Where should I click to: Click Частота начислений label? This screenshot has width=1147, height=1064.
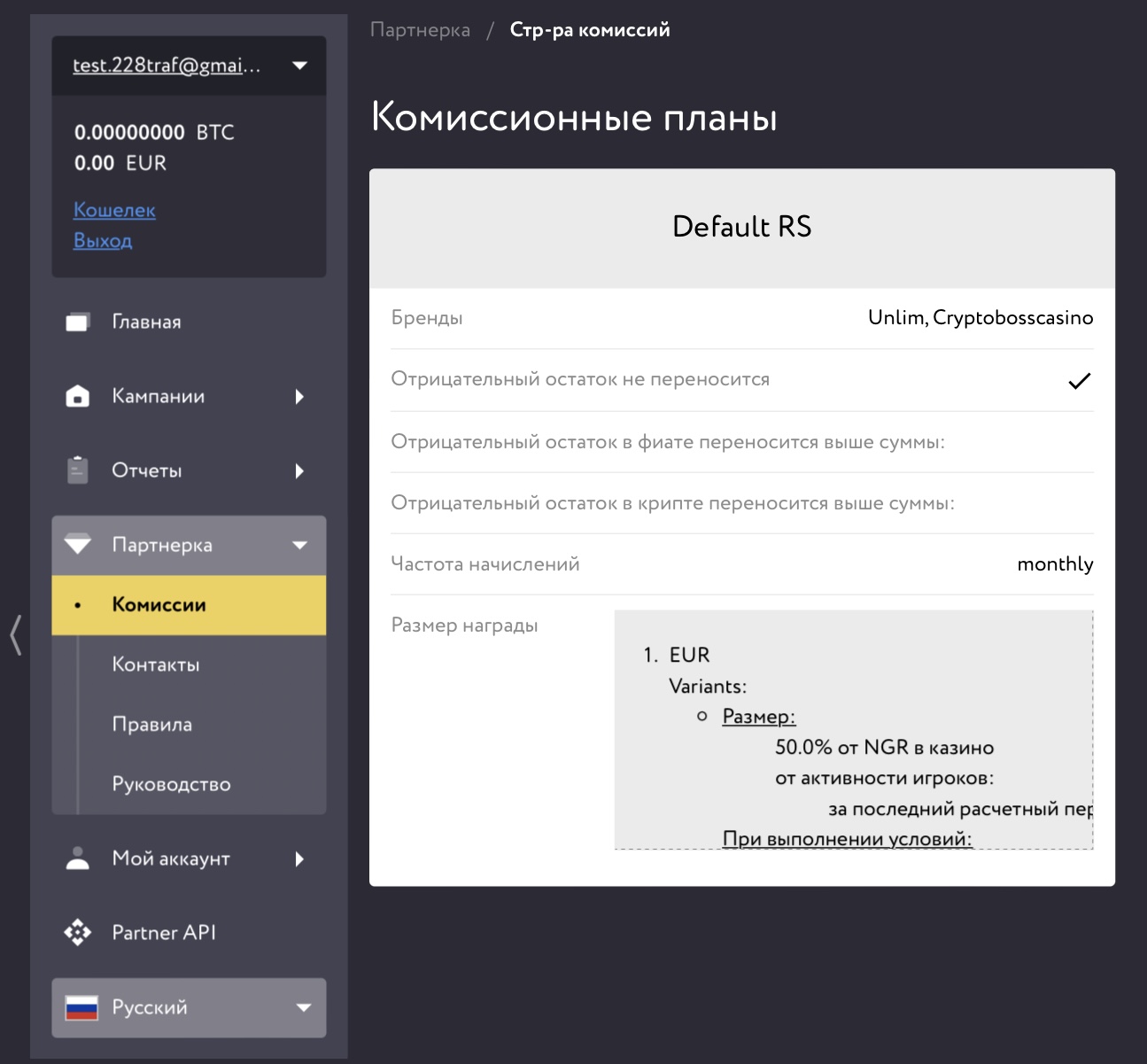coord(485,564)
